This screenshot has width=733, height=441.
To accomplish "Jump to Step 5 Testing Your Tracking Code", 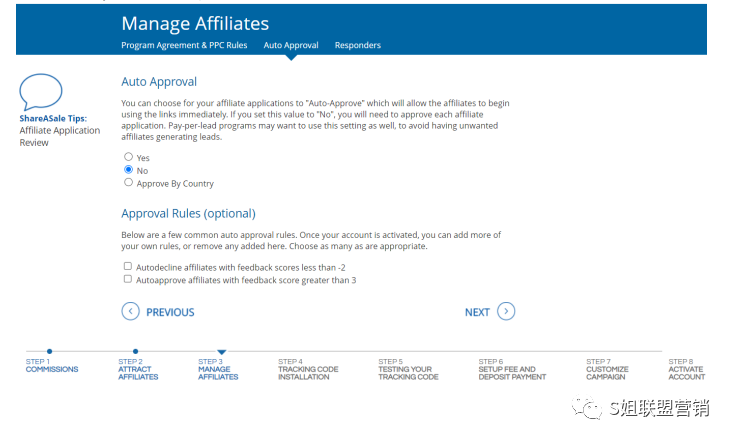I will [x=408, y=372].
